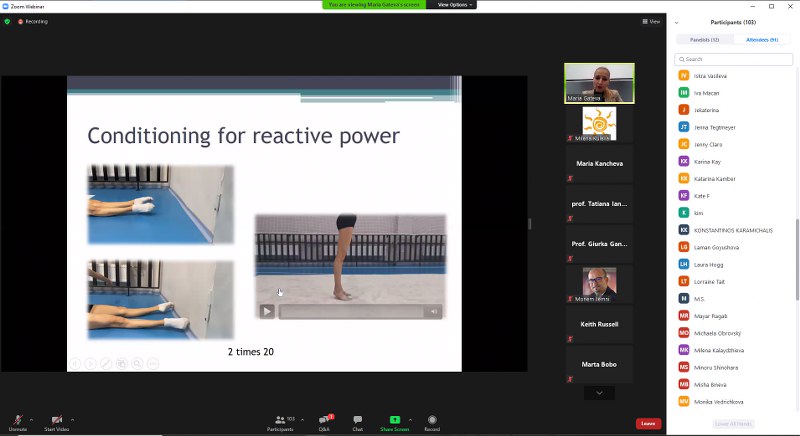Unmute the microphone
The image size is (800, 436).
pyautogui.click(x=17, y=422)
